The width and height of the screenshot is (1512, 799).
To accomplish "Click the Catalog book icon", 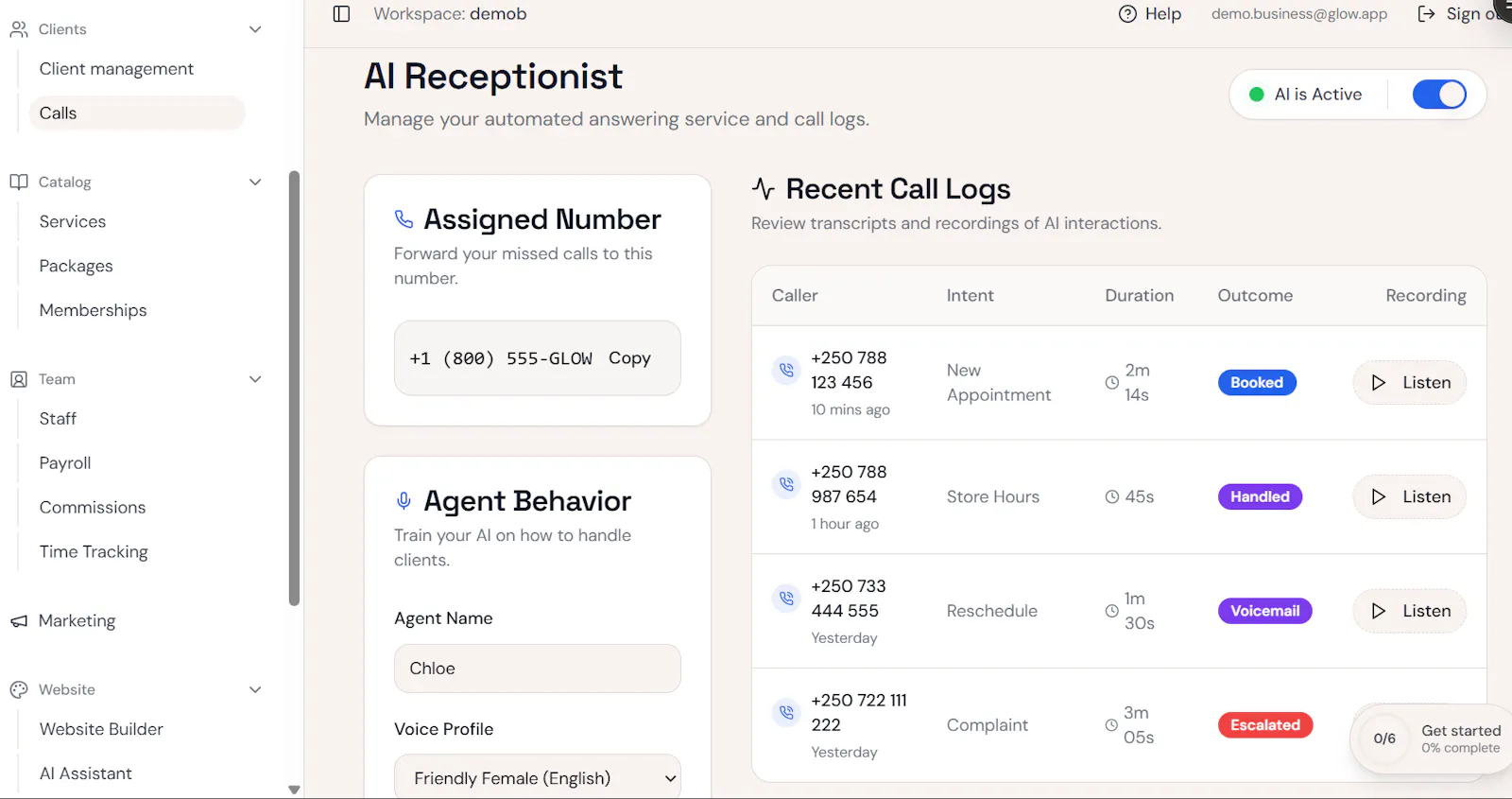I will pos(19,182).
